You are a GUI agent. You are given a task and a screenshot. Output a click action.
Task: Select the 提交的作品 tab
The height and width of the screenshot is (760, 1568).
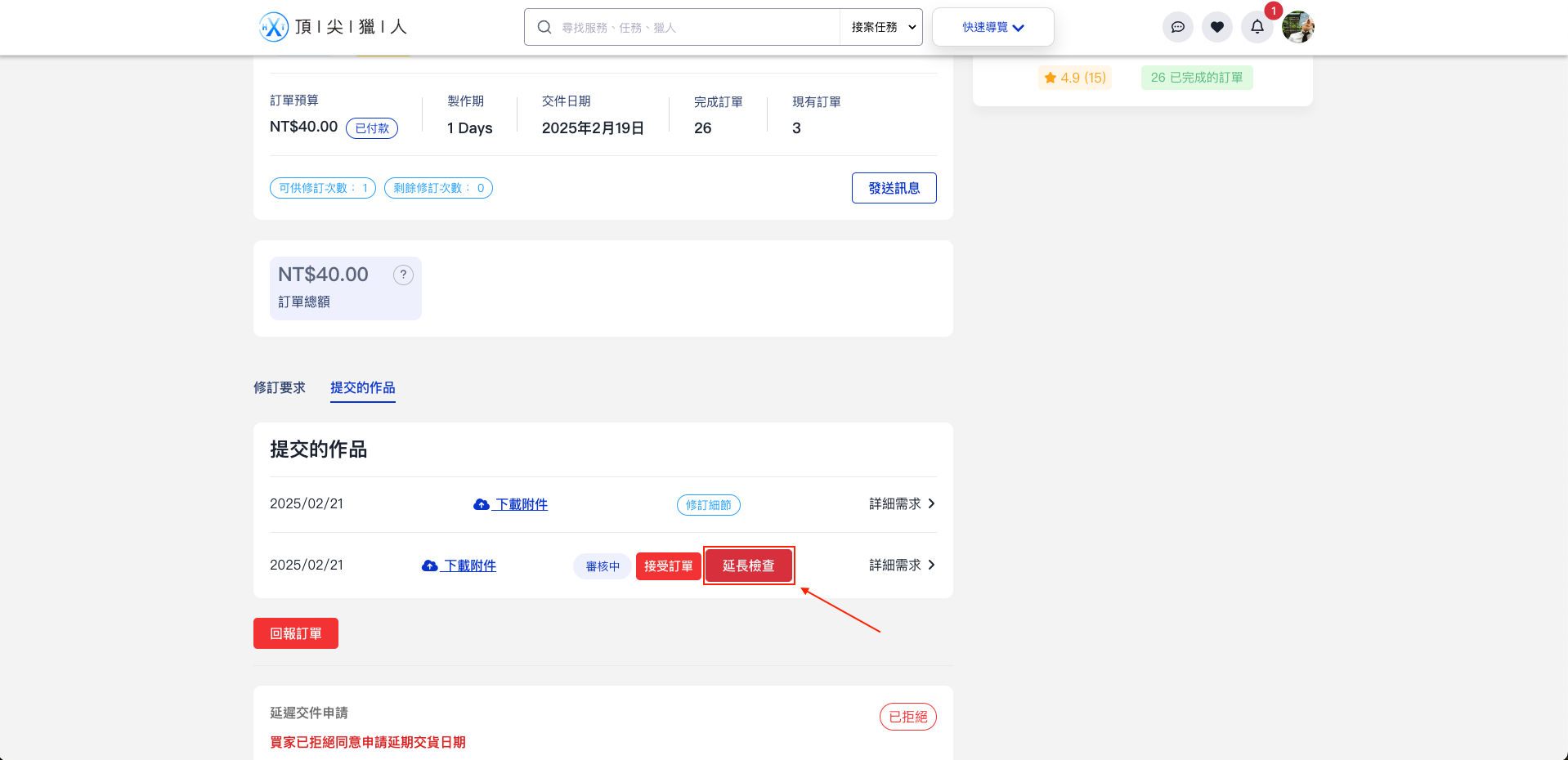(363, 387)
